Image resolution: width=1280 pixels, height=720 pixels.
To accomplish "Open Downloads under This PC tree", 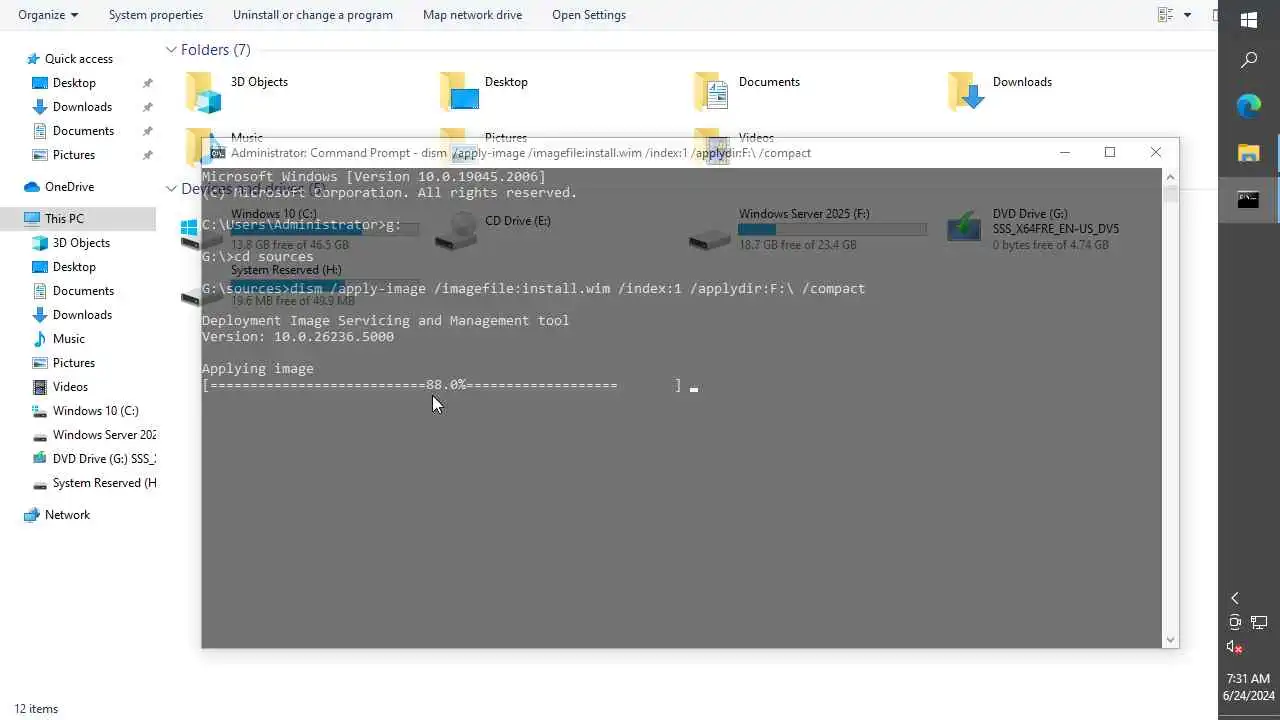I will [x=82, y=315].
